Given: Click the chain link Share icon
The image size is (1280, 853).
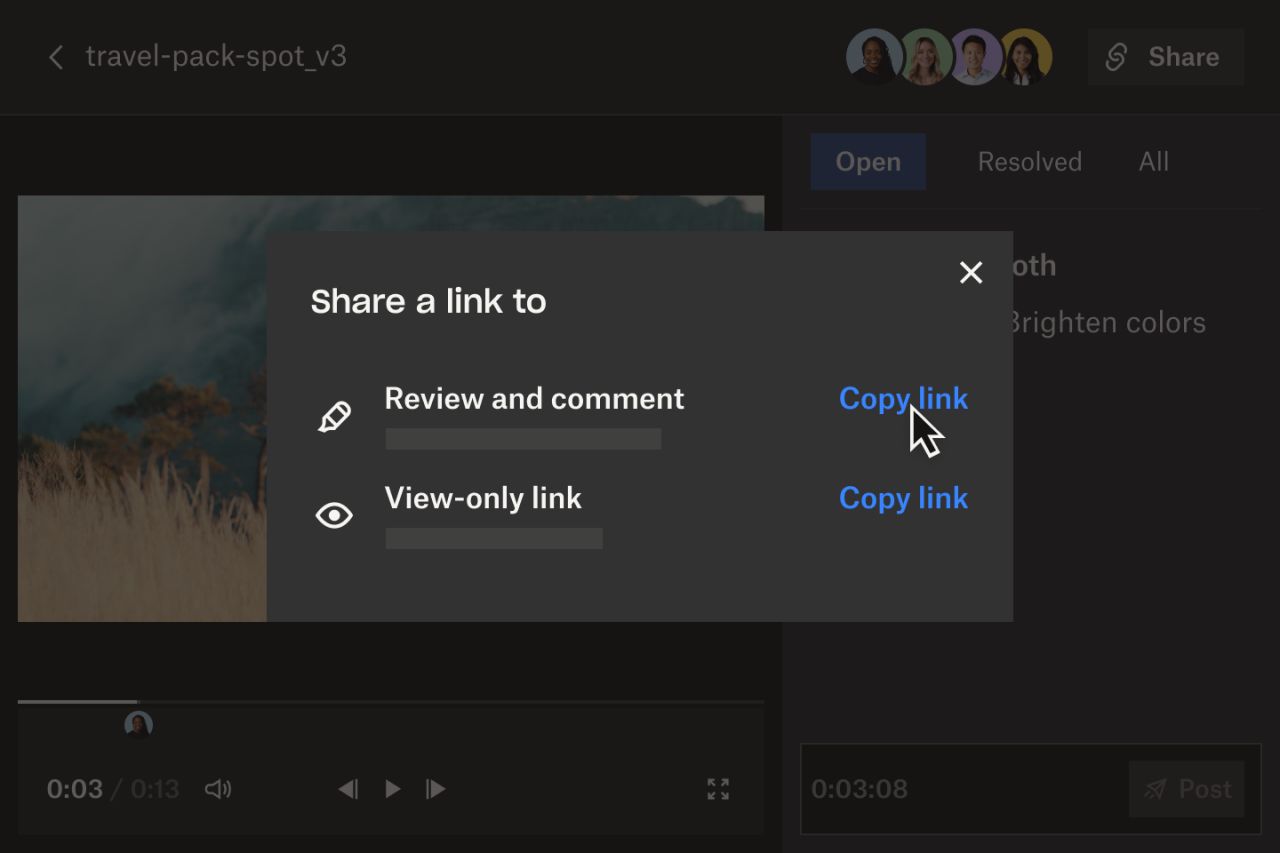Looking at the screenshot, I should (x=1118, y=57).
